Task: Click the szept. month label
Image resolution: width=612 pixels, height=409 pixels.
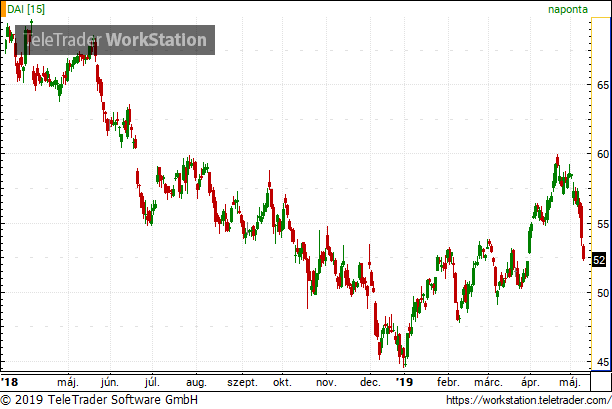Action: pyautogui.click(x=242, y=382)
